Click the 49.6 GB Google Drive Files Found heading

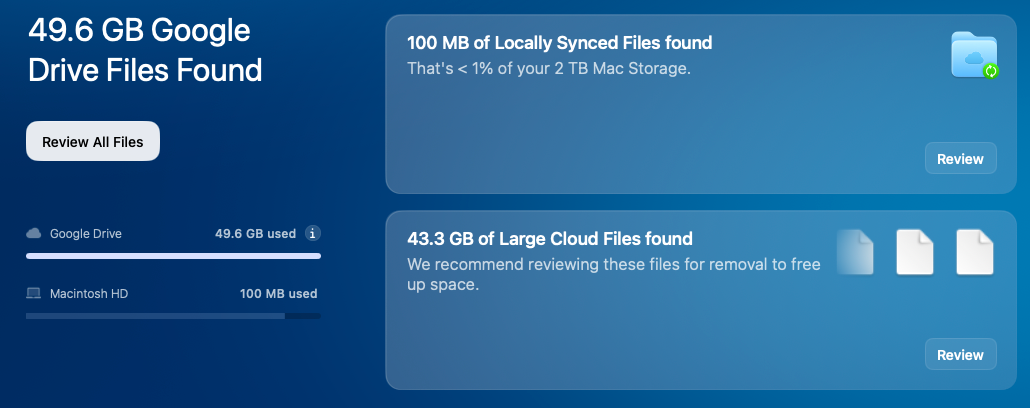pyautogui.click(x=145, y=50)
